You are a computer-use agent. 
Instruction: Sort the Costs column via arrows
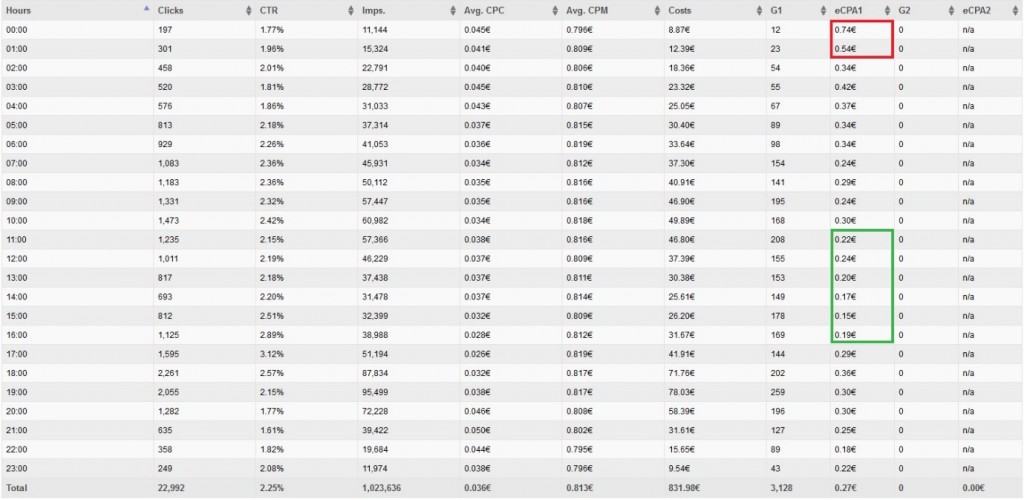(x=759, y=11)
